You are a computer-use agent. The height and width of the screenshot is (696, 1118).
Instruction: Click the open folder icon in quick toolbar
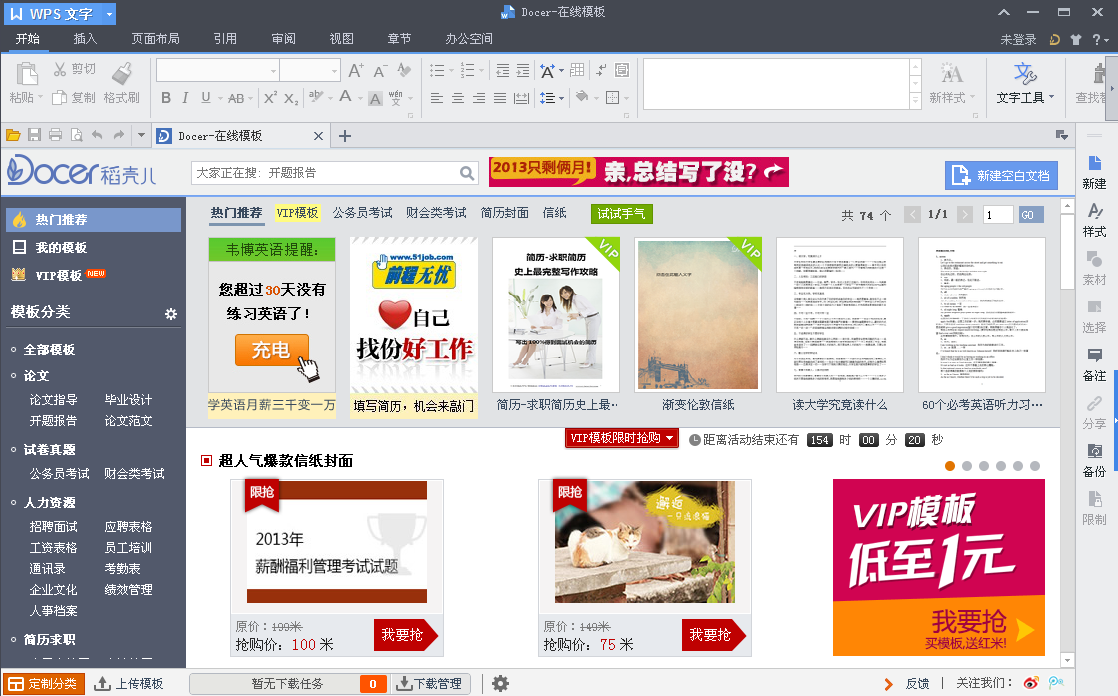tap(13, 135)
